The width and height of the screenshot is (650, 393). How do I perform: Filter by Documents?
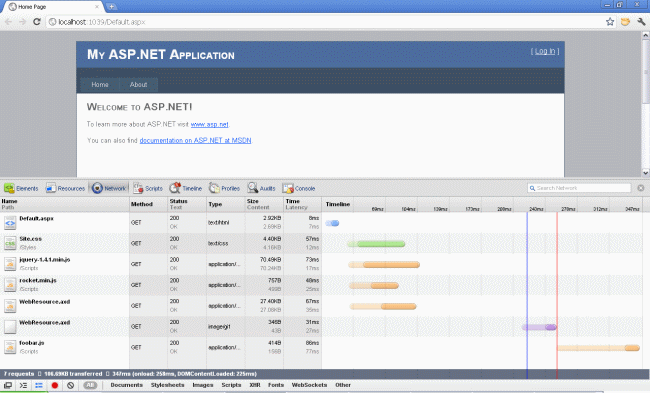point(126,385)
